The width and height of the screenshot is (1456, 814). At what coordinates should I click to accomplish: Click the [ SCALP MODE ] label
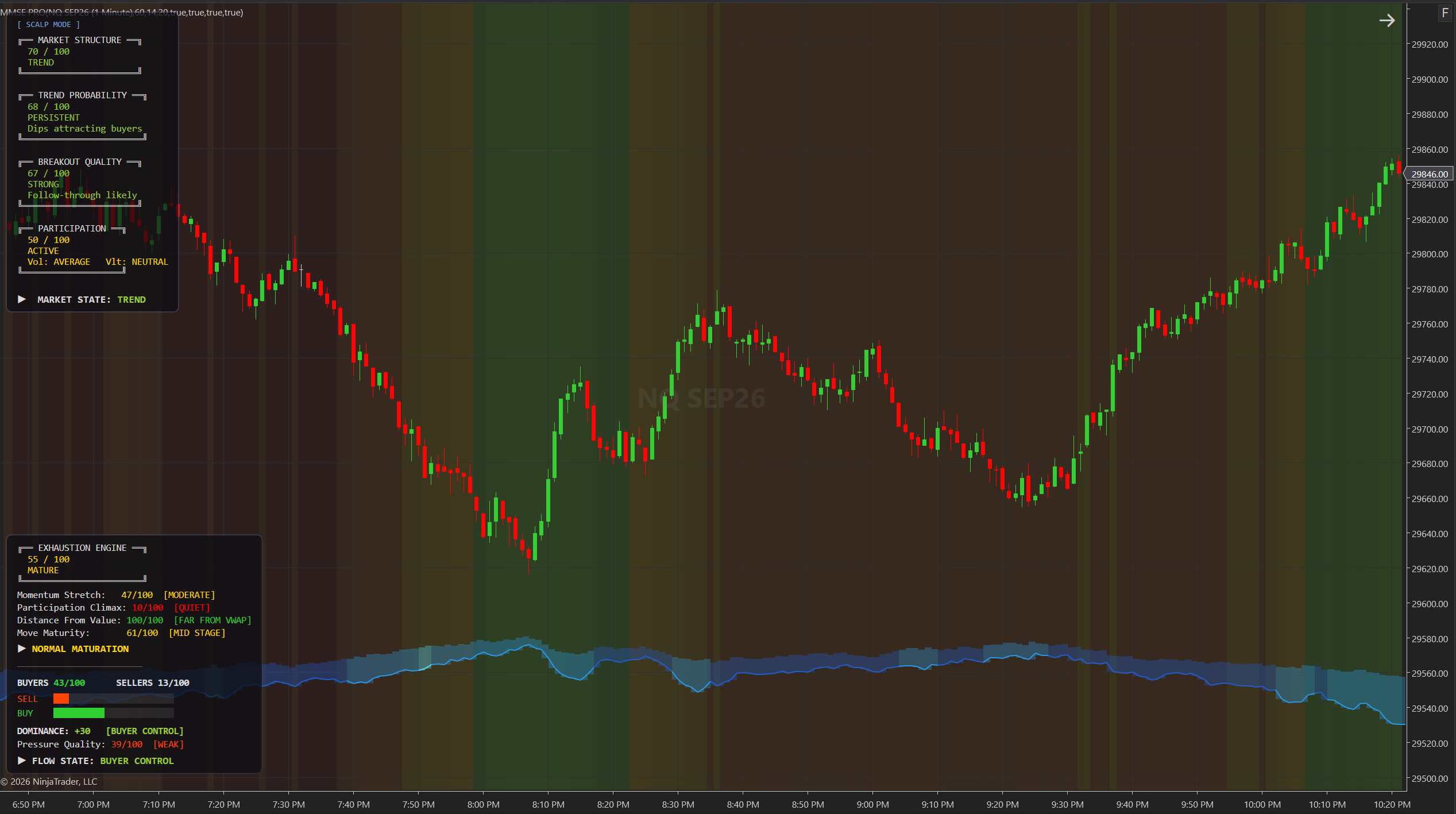coord(49,25)
